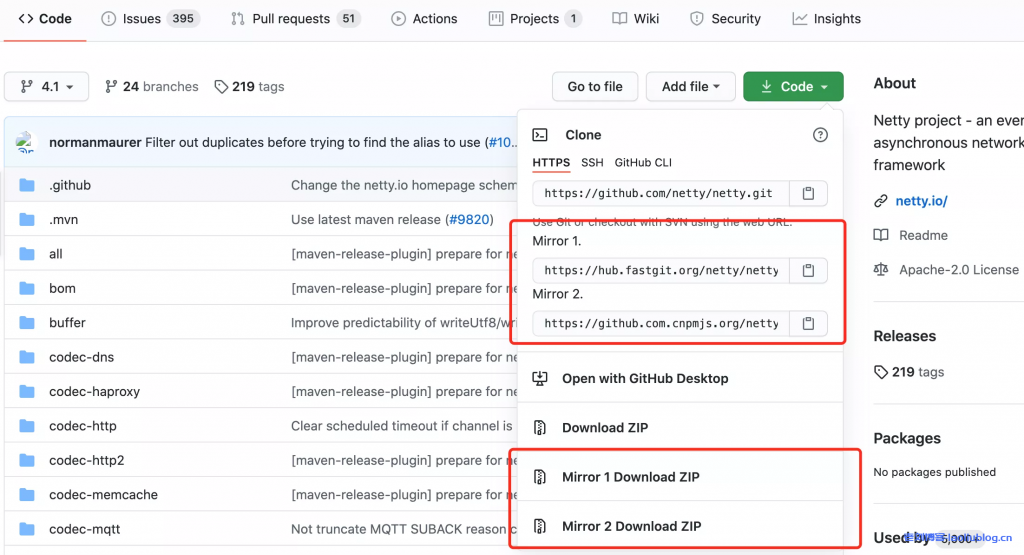Click the HTTPS clone URL text field

[660, 193]
